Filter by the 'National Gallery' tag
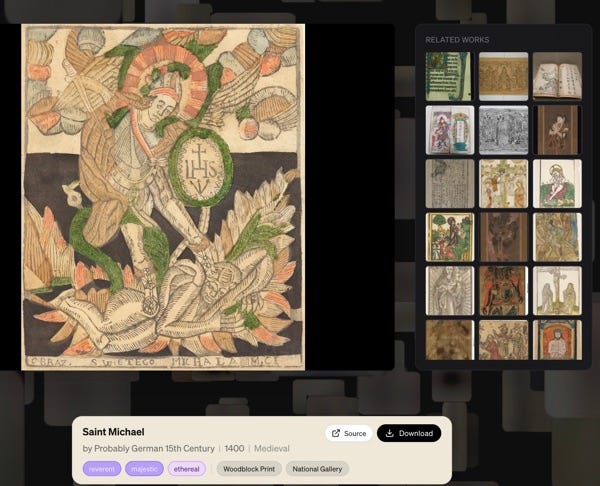The width and height of the screenshot is (600, 486). (x=317, y=469)
